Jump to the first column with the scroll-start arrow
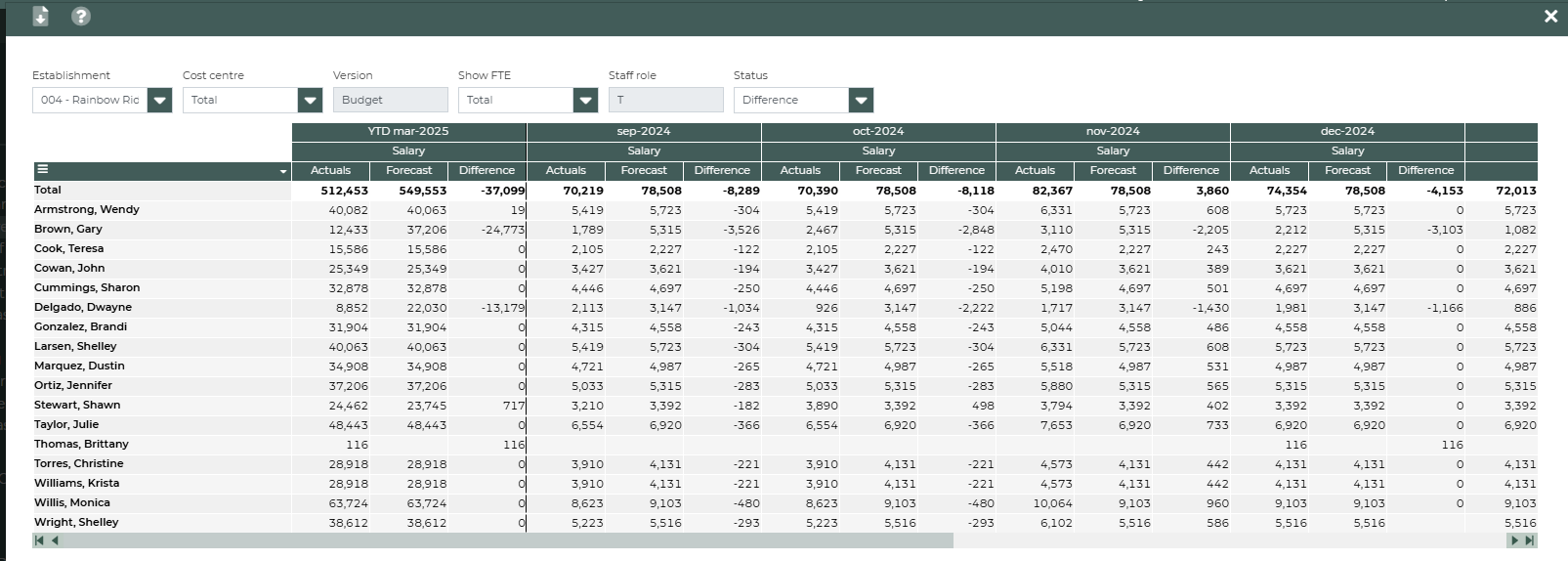1568x561 pixels. pos(39,540)
